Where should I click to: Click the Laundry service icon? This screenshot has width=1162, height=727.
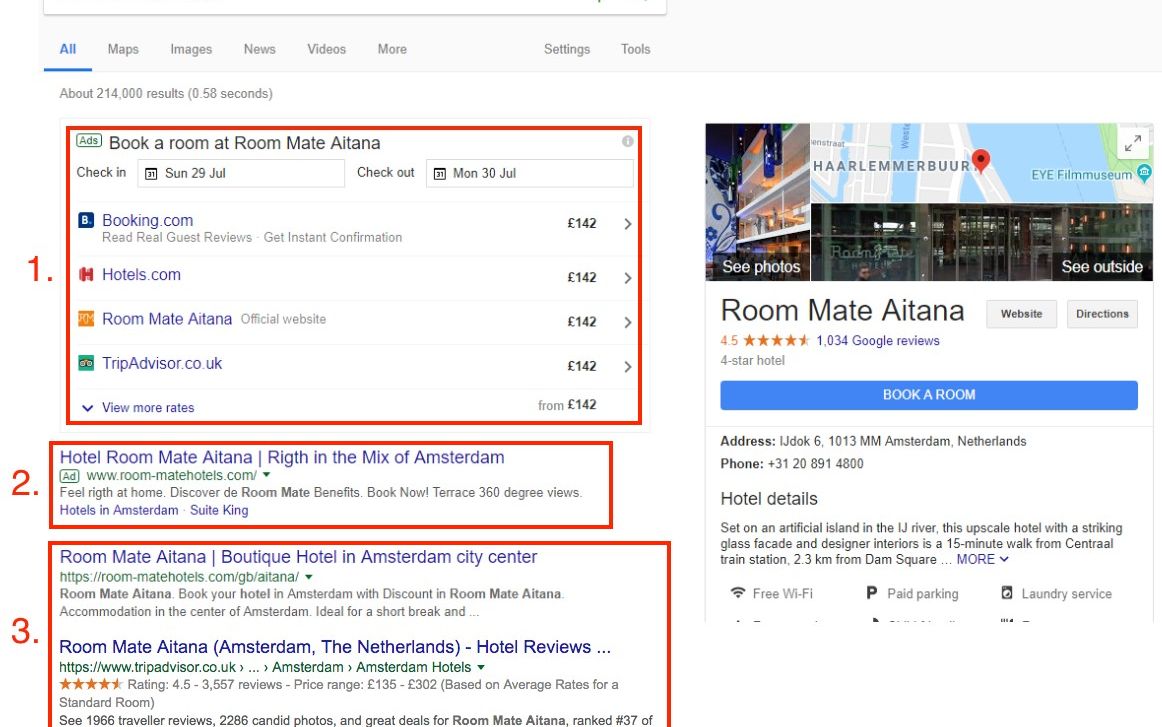pos(1006,593)
